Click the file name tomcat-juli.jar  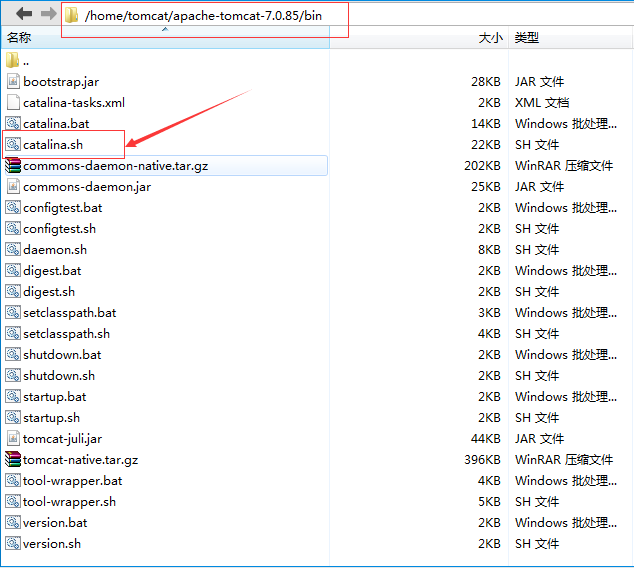[x=62, y=439]
